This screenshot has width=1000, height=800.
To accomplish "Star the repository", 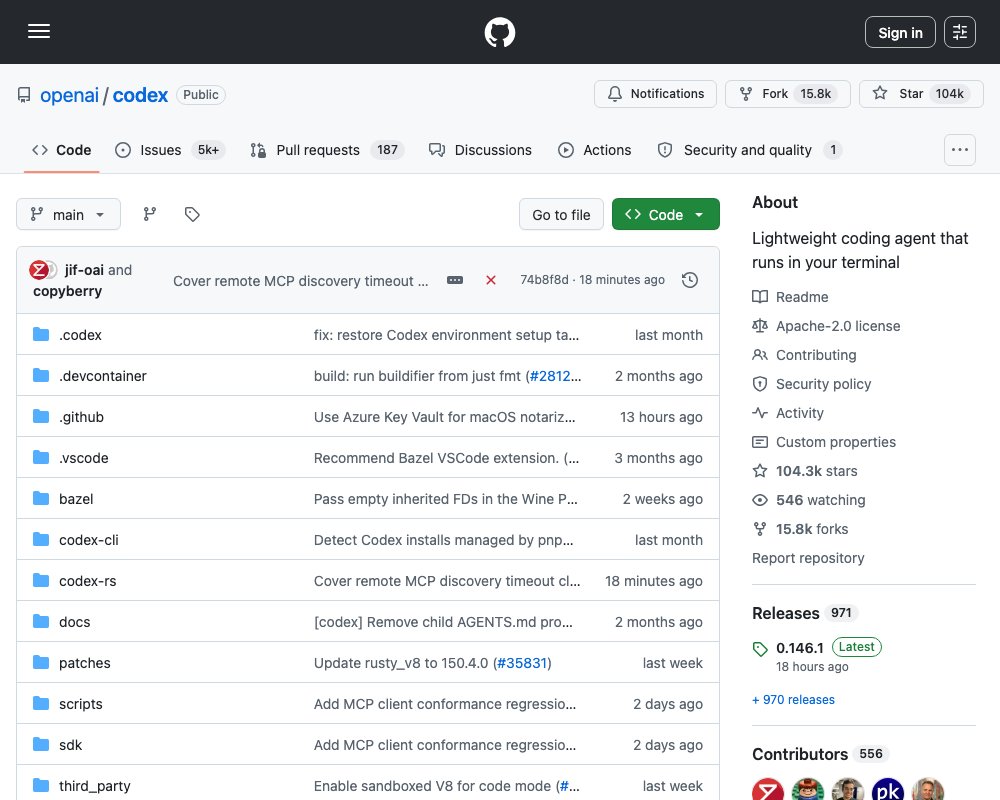I will (921, 94).
